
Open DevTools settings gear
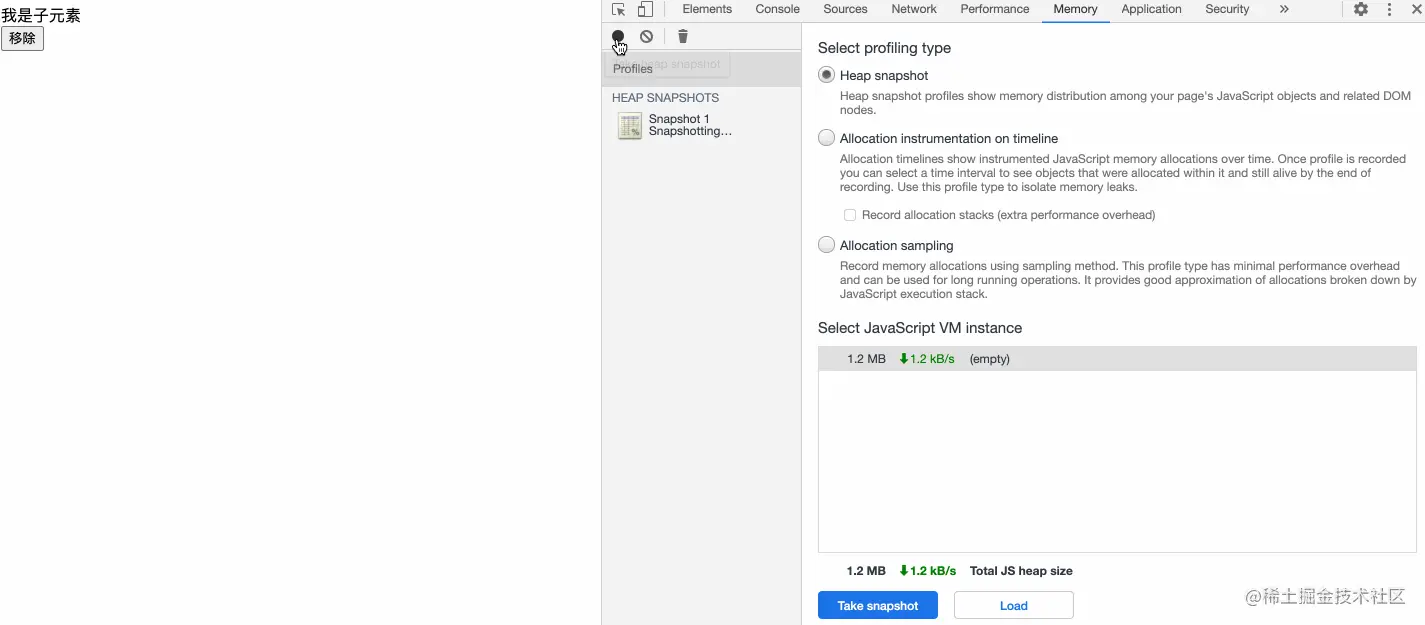coord(1361,9)
